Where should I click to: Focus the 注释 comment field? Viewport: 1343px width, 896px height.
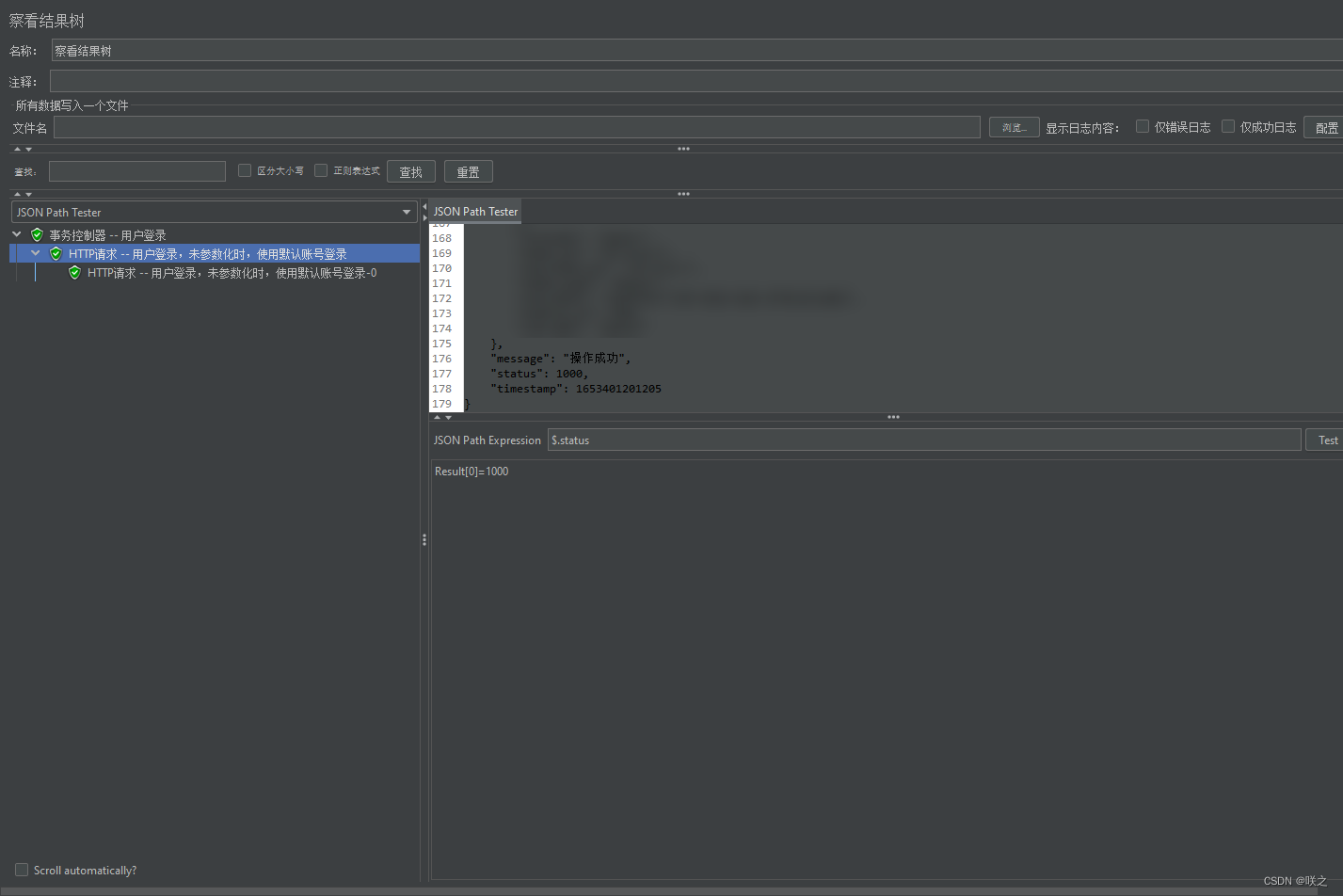696,81
